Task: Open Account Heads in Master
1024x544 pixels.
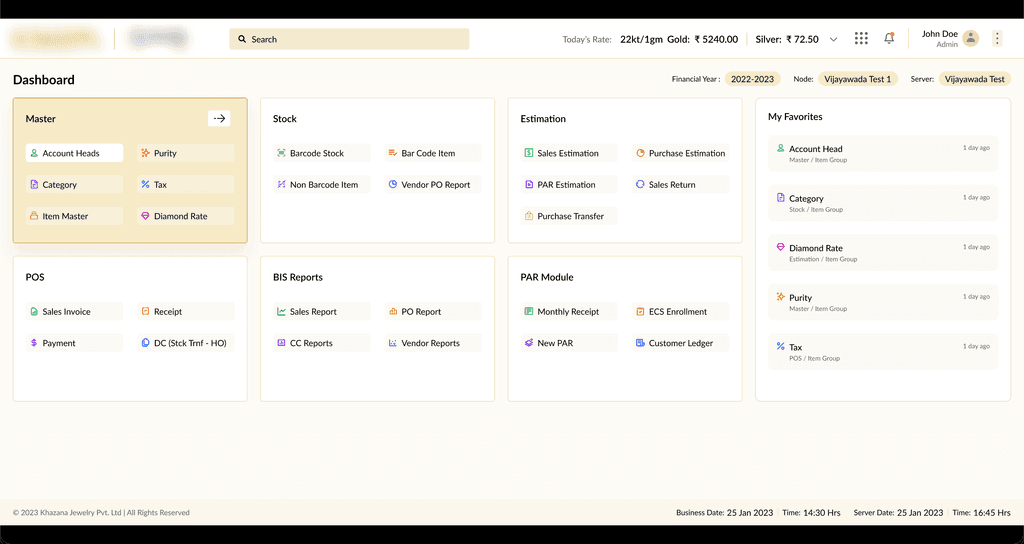Action: coord(74,153)
